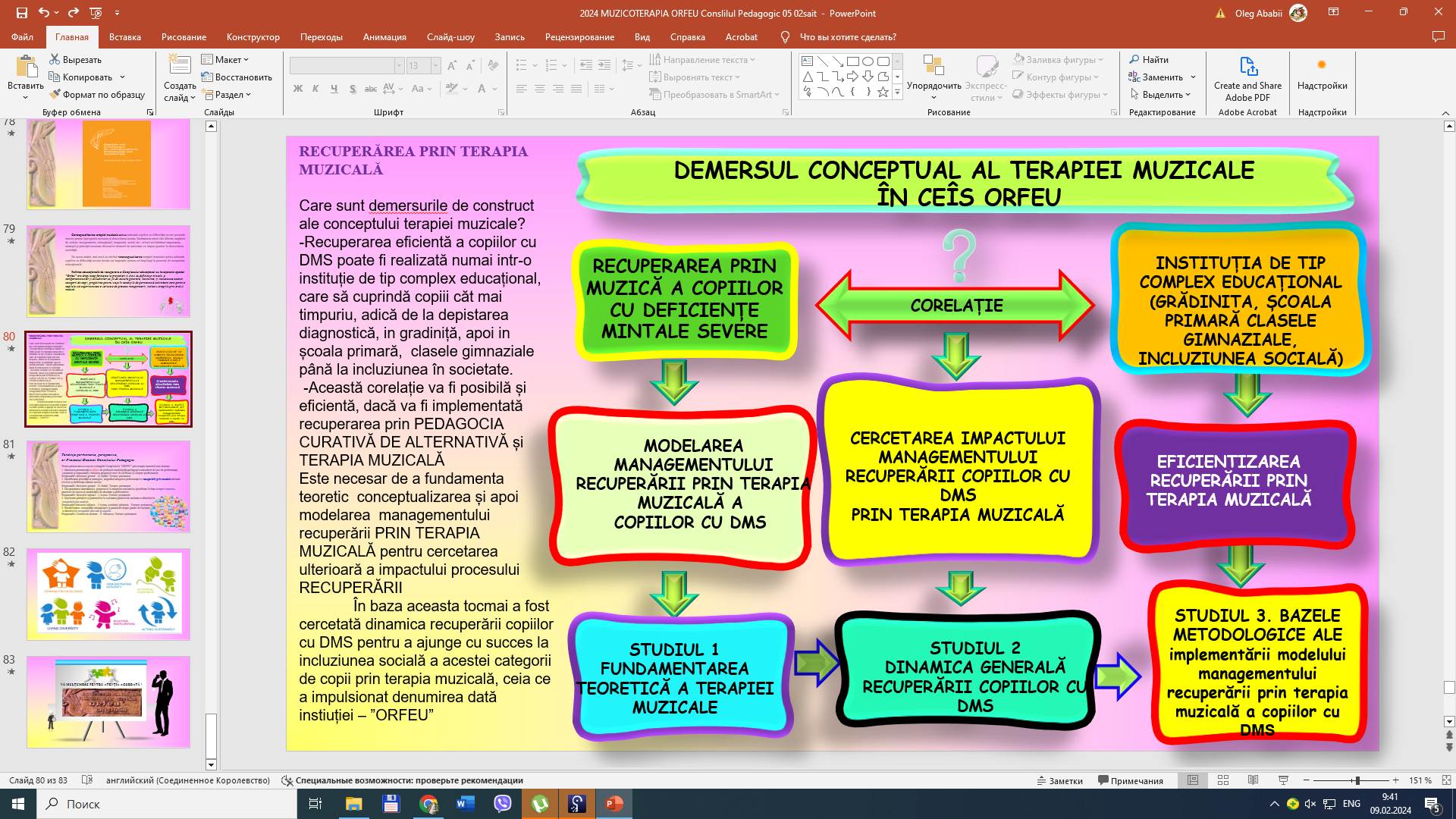Expand shapes gallery more arrow
The width and height of the screenshot is (1456, 819).
[897, 92]
